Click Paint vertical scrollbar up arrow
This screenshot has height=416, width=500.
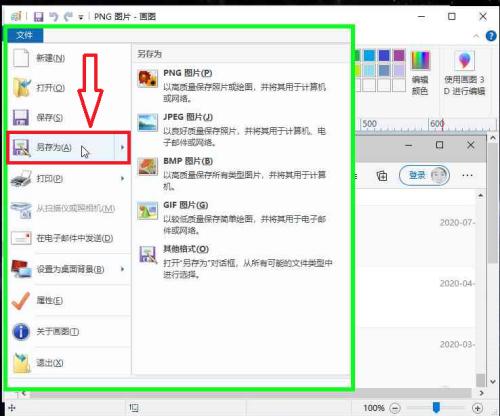point(493,138)
